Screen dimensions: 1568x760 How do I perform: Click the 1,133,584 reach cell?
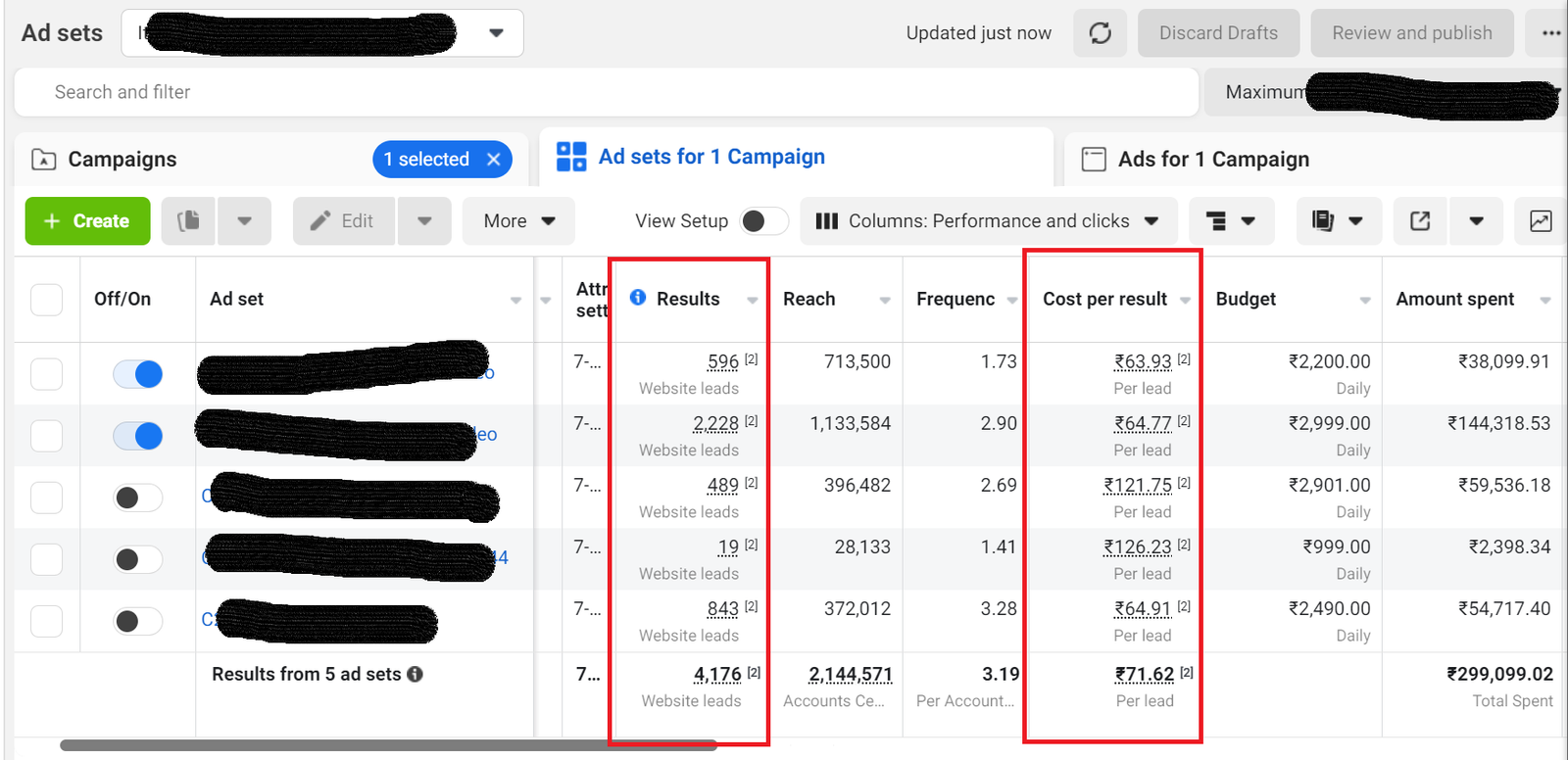click(851, 423)
